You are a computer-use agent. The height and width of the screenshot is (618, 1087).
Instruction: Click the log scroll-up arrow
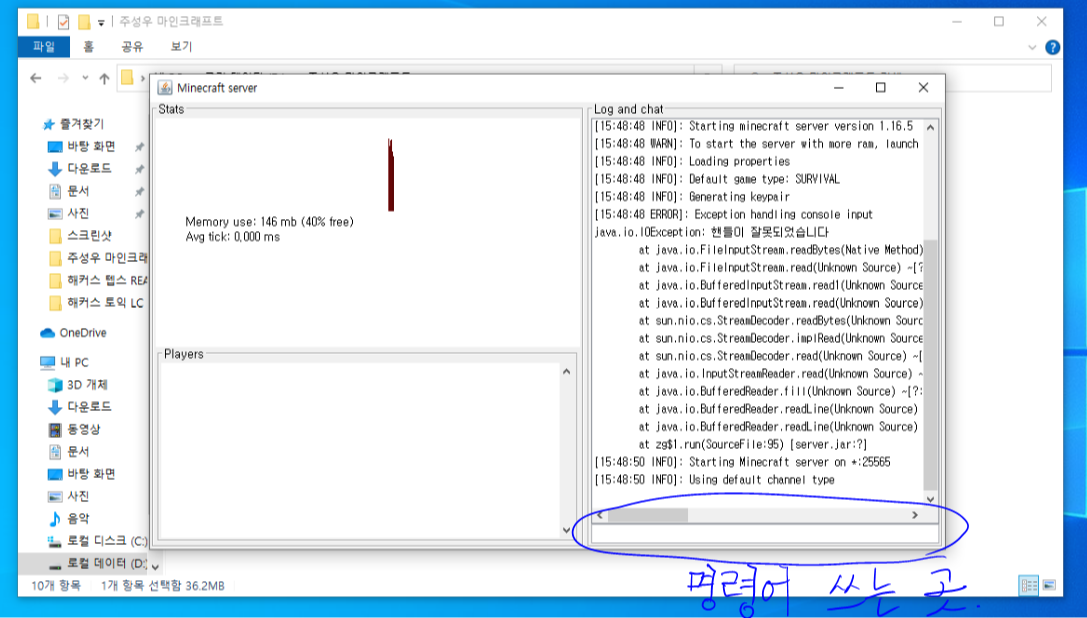[x=930, y=128]
